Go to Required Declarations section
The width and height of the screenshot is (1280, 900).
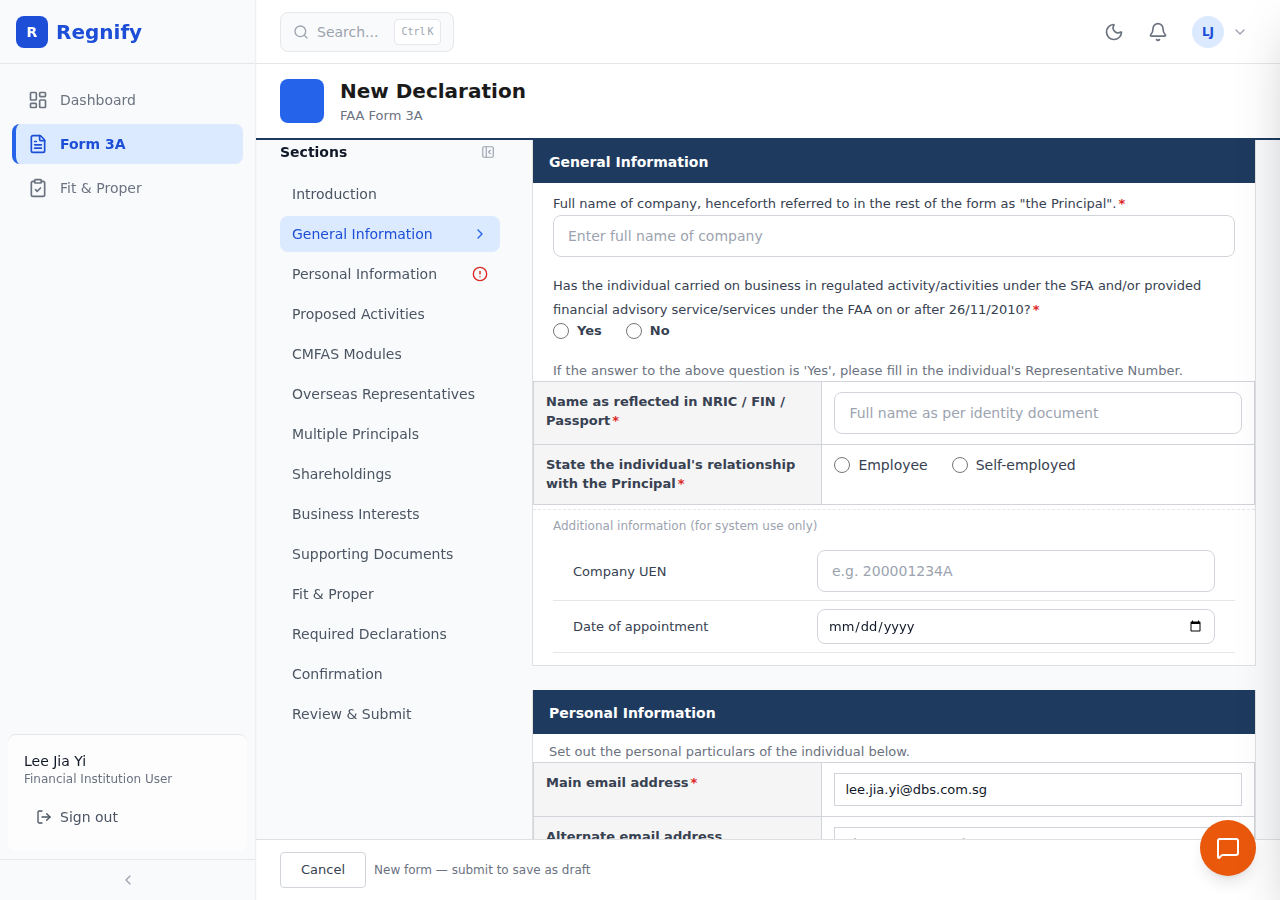coord(390,634)
